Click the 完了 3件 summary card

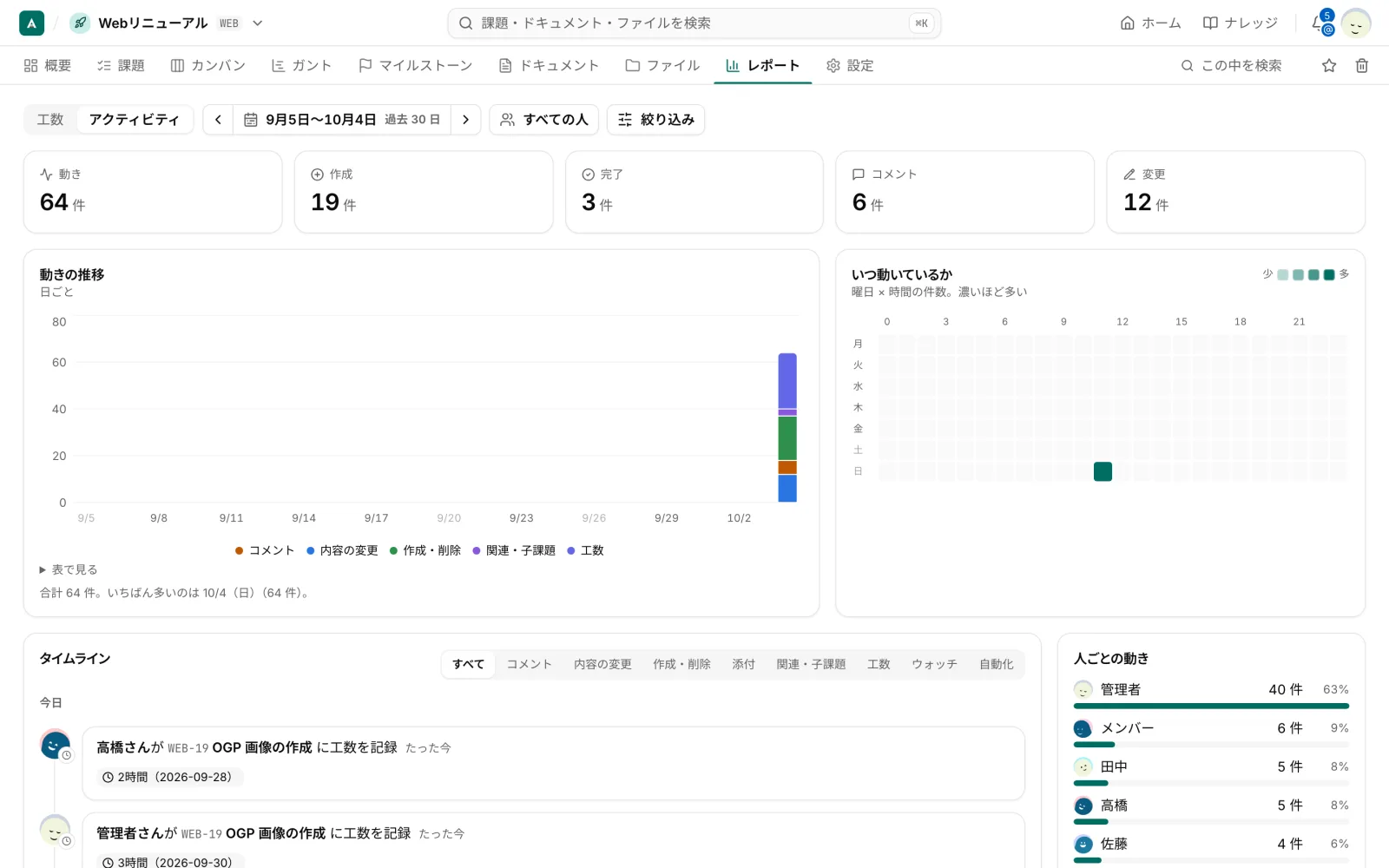pos(694,192)
